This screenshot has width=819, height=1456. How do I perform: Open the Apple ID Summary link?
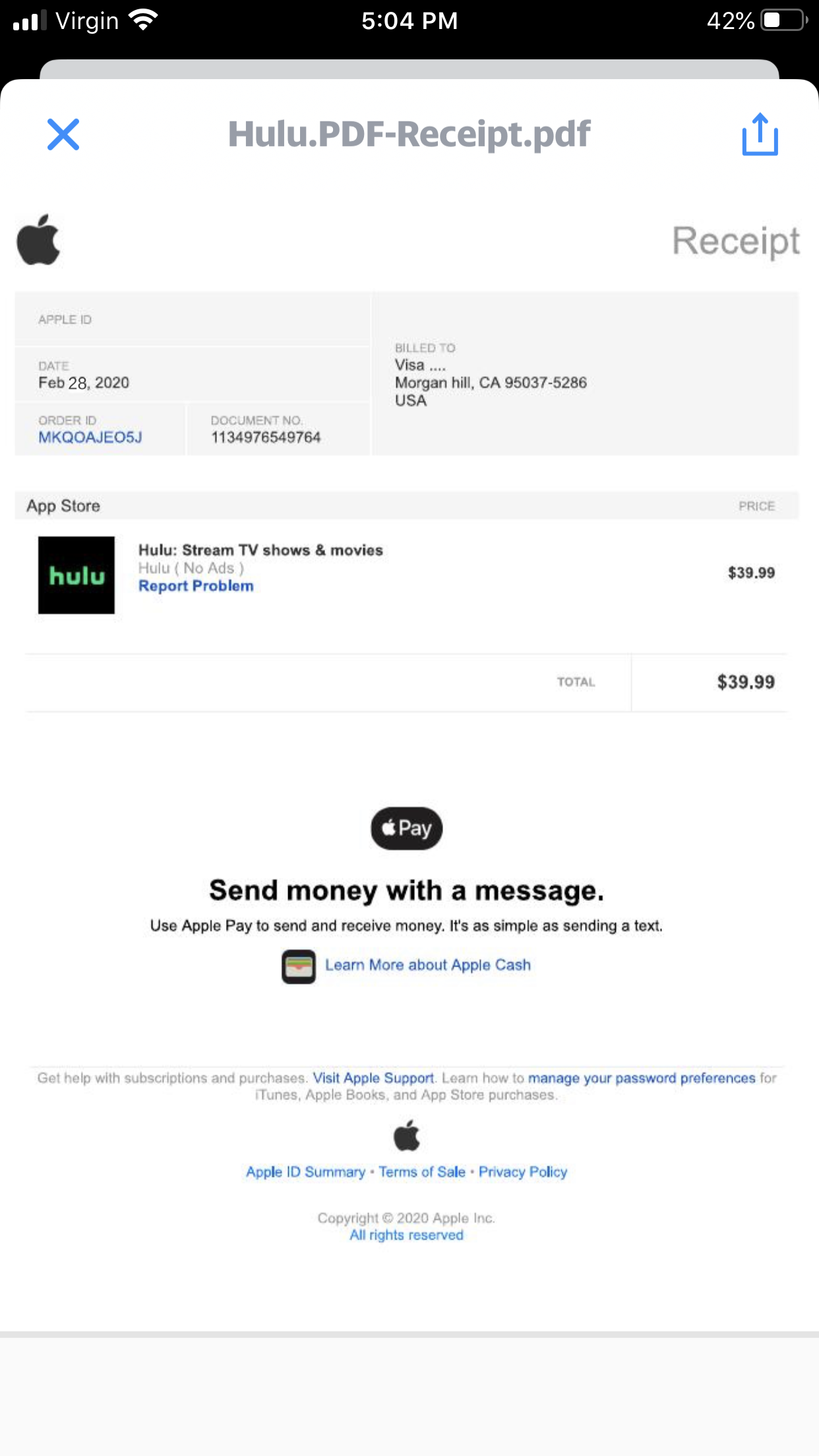tap(305, 1172)
